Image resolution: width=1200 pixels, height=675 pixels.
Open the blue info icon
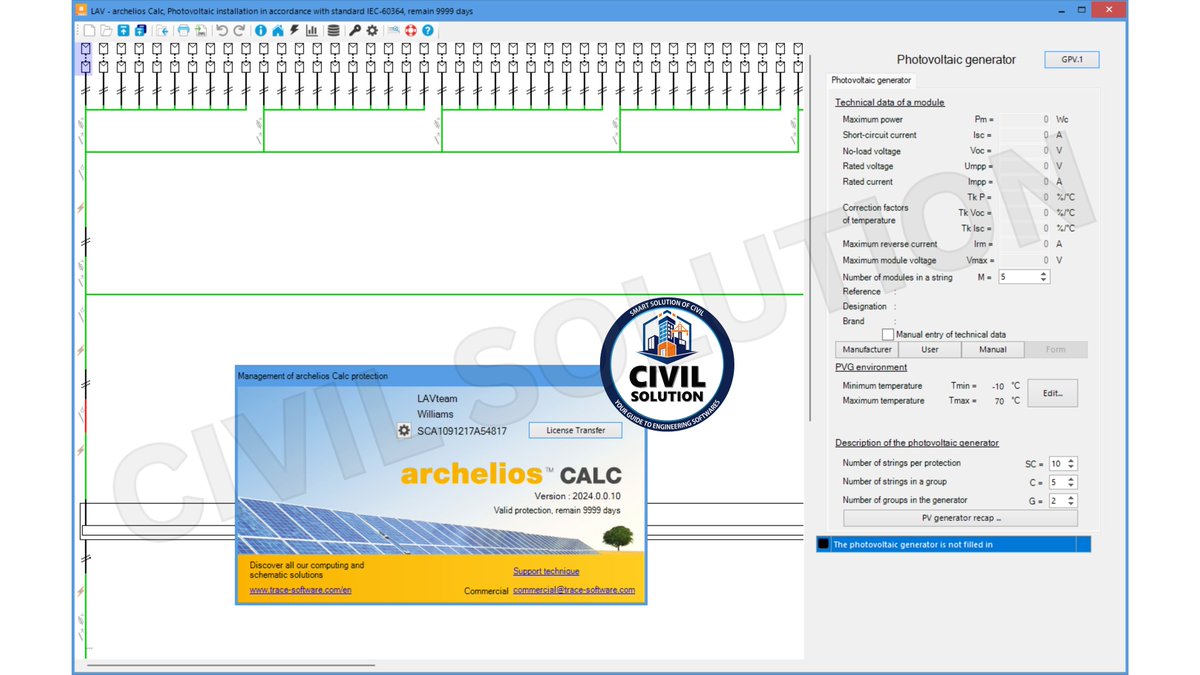click(261, 31)
